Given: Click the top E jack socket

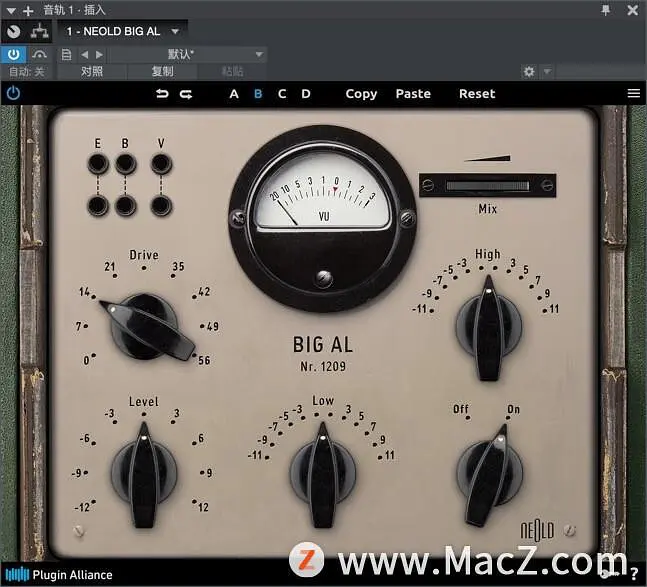Looking at the screenshot, I should pos(98,164).
